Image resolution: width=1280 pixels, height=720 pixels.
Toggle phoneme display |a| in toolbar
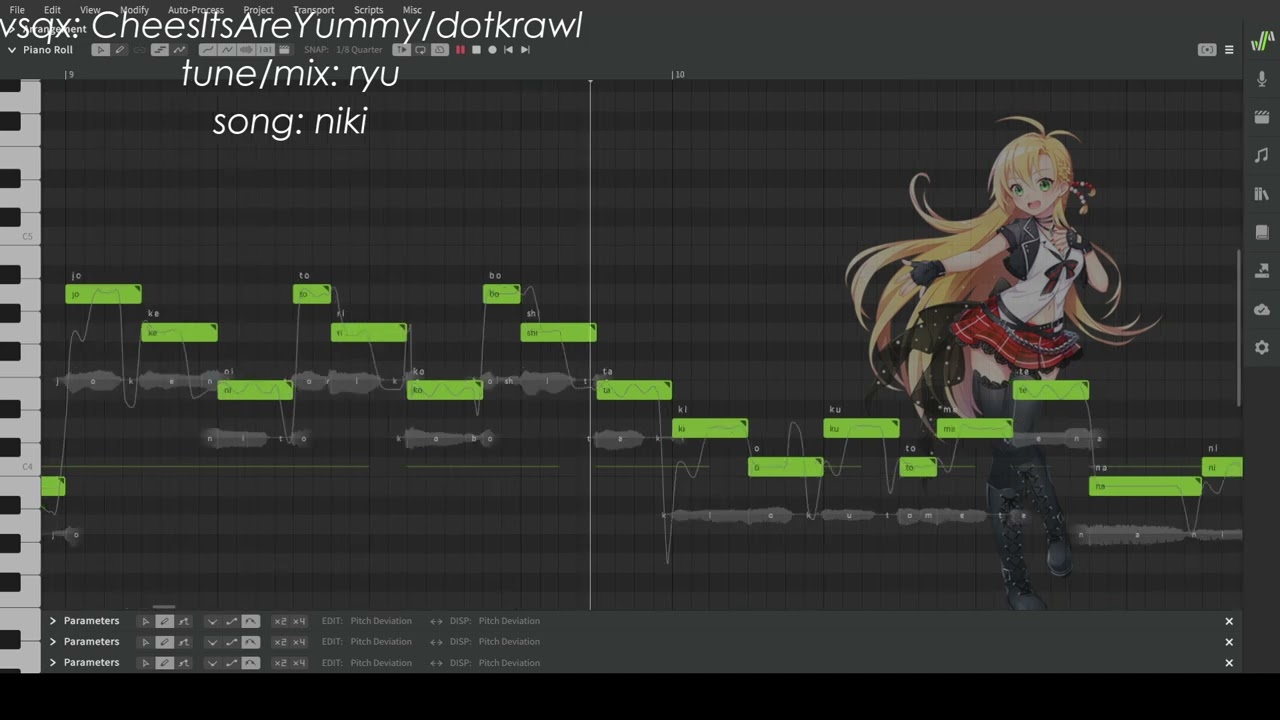point(266,50)
